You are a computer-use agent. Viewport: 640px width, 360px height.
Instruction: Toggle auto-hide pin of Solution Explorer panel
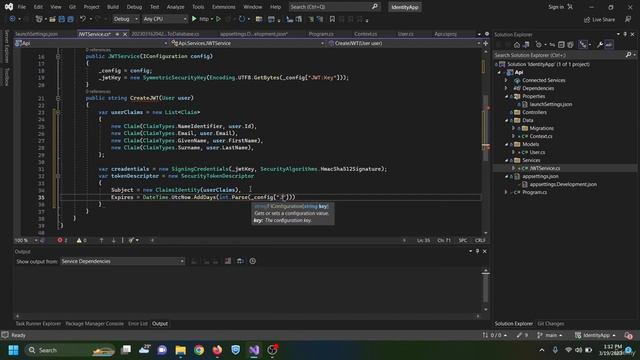625,34
